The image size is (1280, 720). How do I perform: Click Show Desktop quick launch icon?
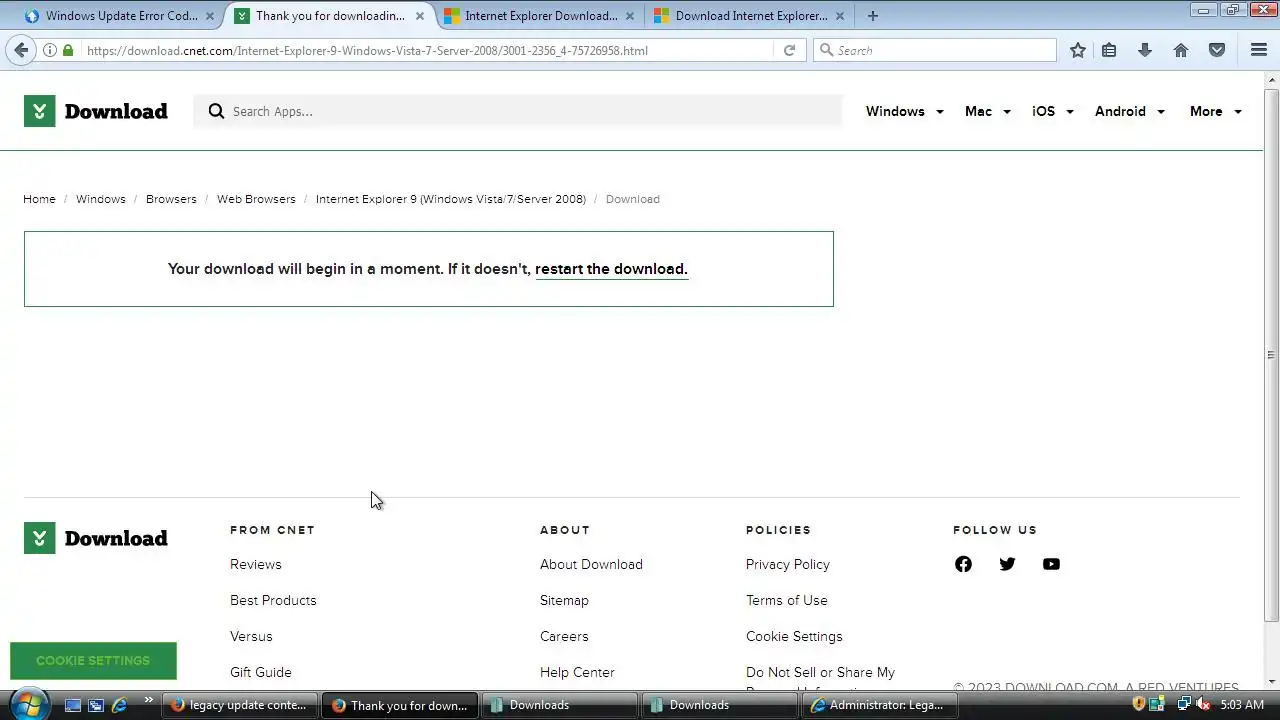72,705
